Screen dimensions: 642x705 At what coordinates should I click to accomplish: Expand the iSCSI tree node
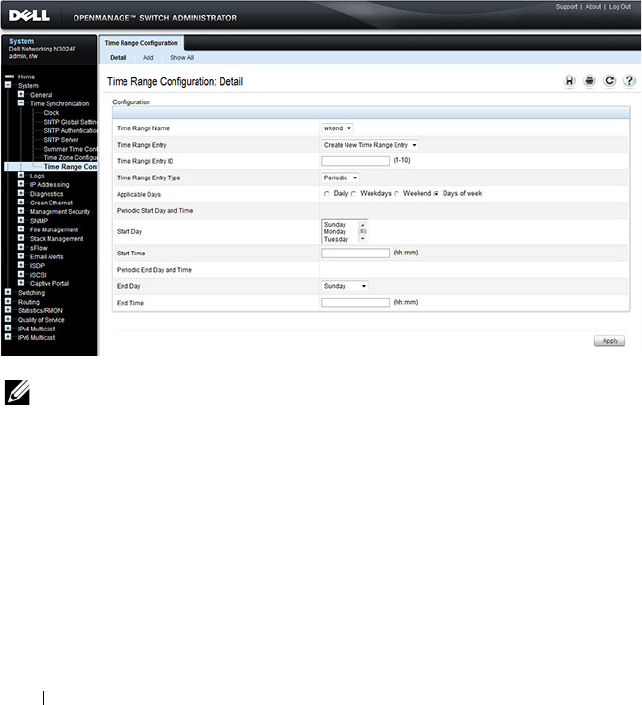click(x=21, y=274)
